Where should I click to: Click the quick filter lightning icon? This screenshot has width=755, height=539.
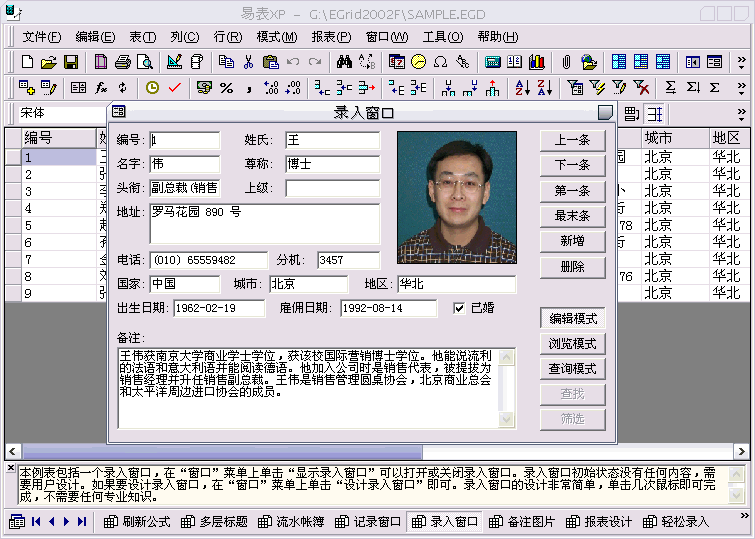pyautogui.click(x=597, y=88)
